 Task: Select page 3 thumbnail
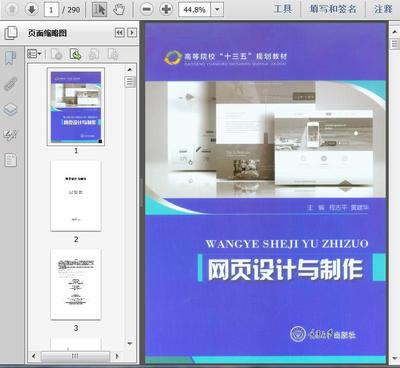pyautogui.click(x=76, y=284)
